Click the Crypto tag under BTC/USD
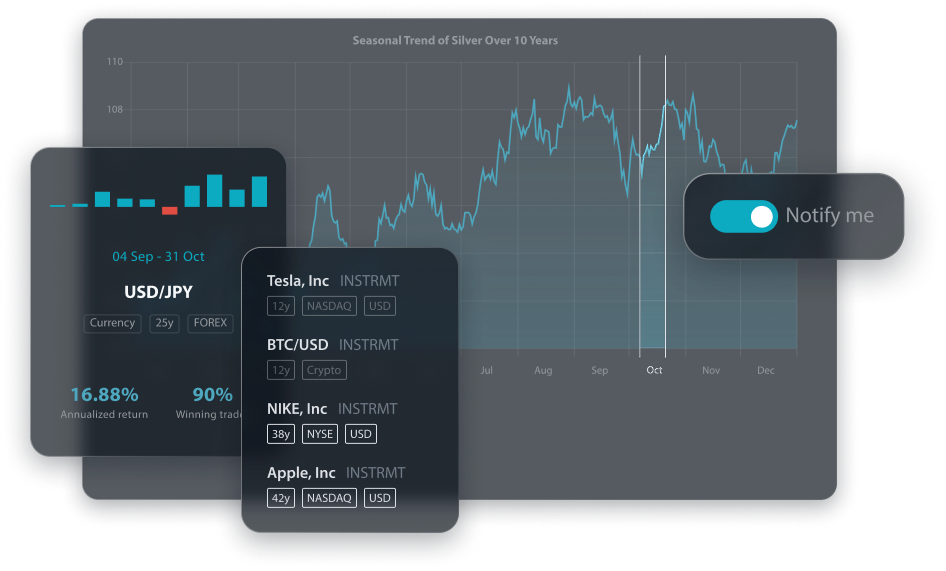946x571 pixels. pyautogui.click(x=325, y=370)
